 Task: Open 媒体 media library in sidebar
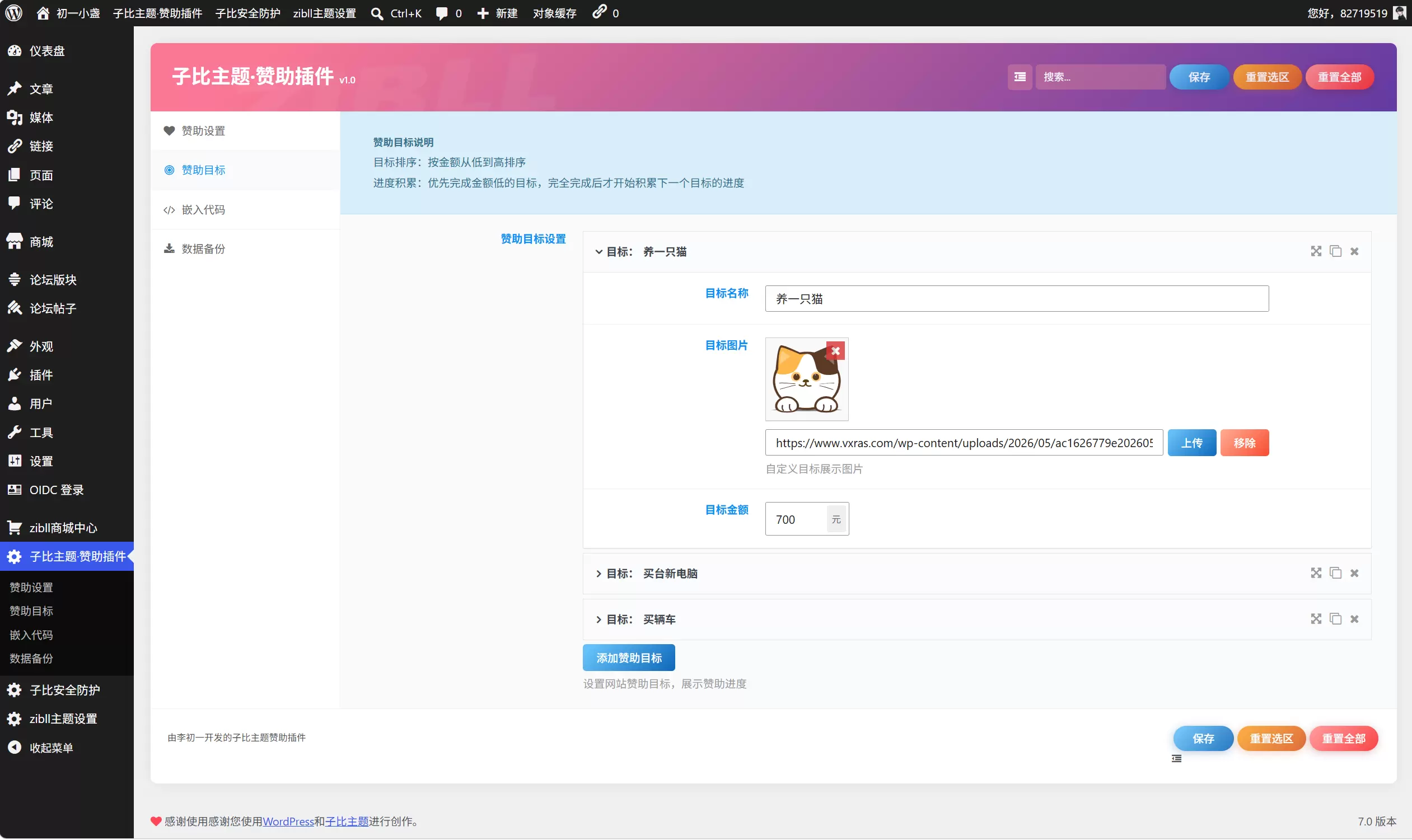[67, 118]
